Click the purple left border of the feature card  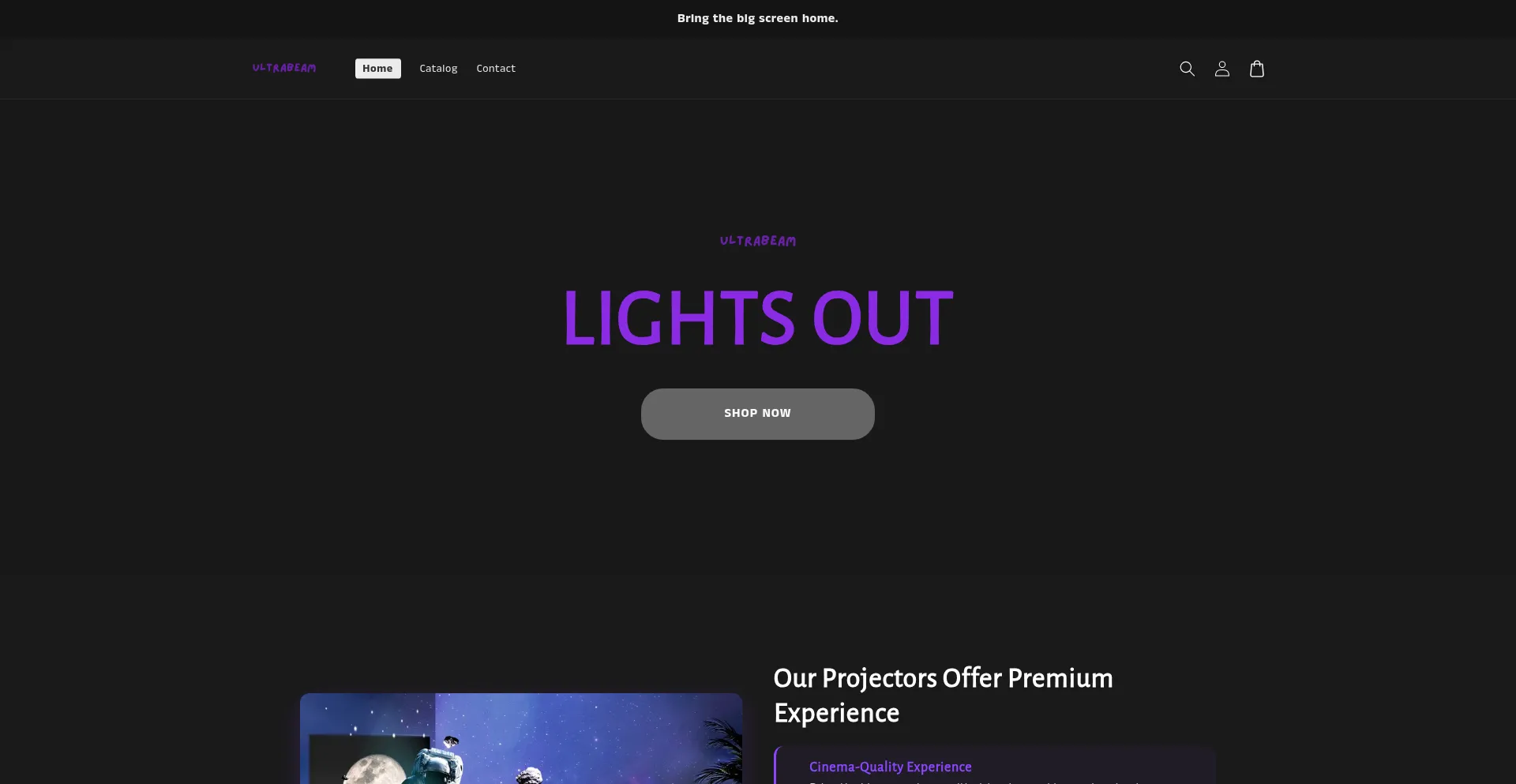(x=776, y=766)
